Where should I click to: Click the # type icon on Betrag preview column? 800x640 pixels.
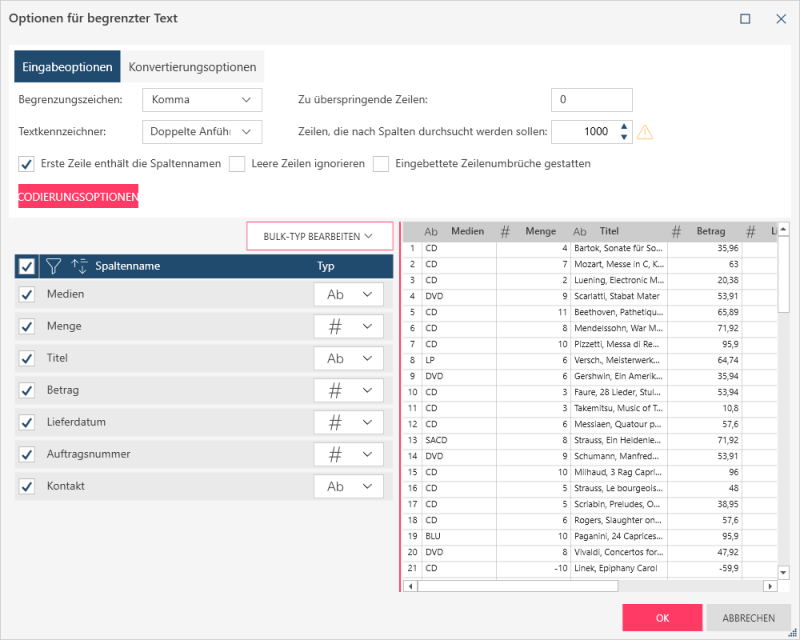click(677, 231)
